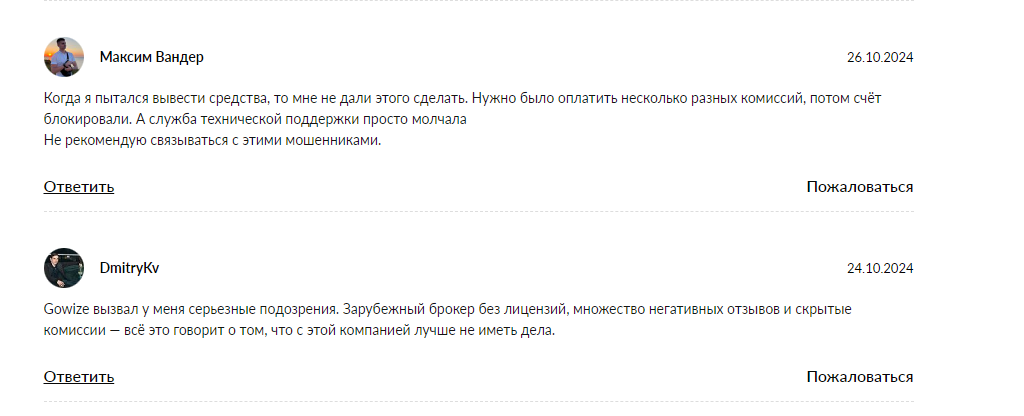Viewport: 1024px width, 416px height.
Task: Click the date 24.10.2024
Action: tap(880, 268)
